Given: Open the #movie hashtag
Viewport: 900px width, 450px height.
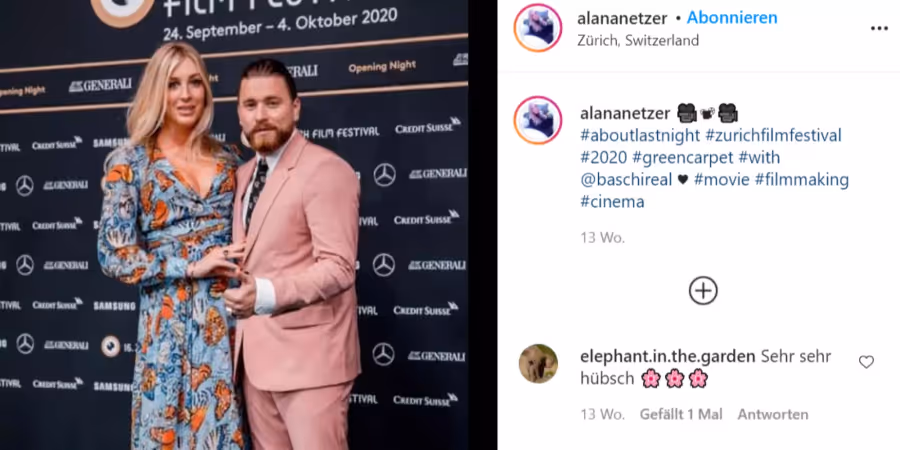Looking at the screenshot, I should (x=721, y=180).
